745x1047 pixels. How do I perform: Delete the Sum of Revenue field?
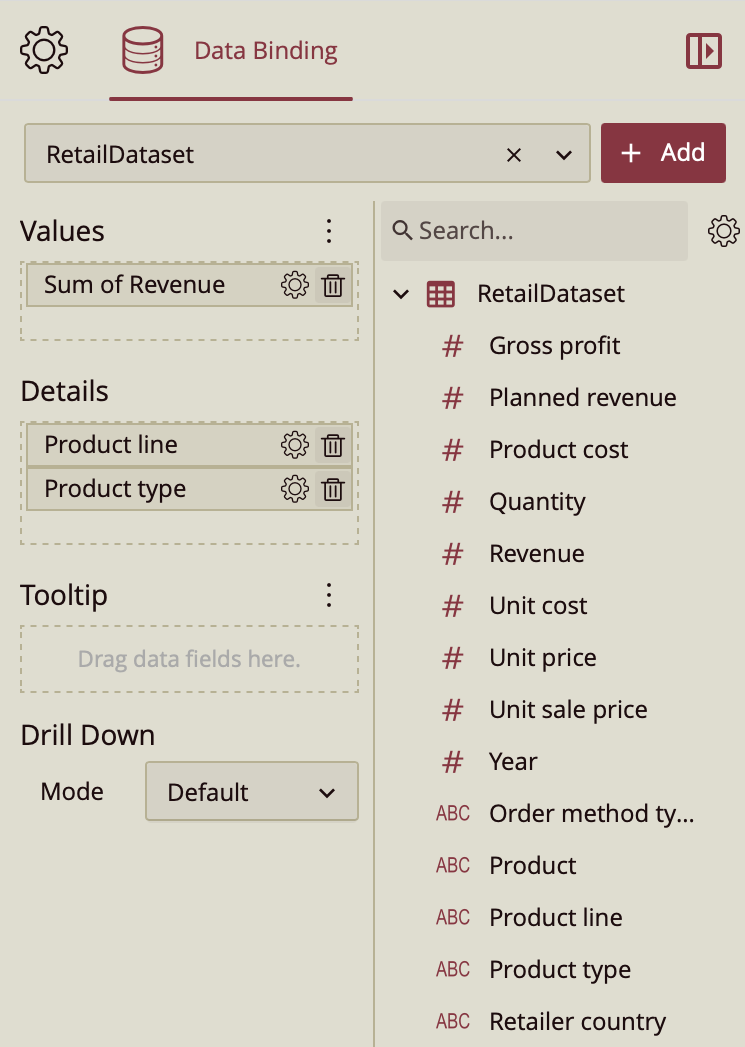click(x=333, y=286)
